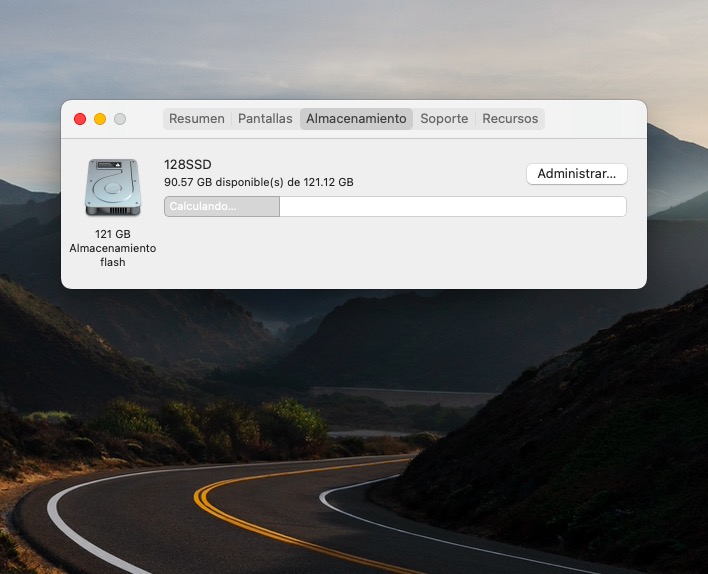Click the hard drive disk icon
The height and width of the screenshot is (574, 708).
(x=112, y=187)
